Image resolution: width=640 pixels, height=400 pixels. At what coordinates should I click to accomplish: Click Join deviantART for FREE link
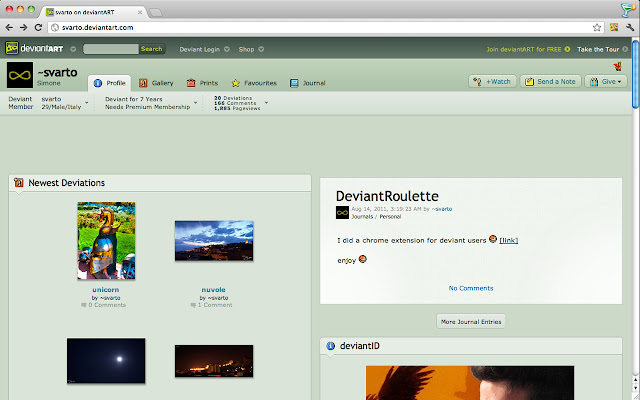click(x=524, y=49)
